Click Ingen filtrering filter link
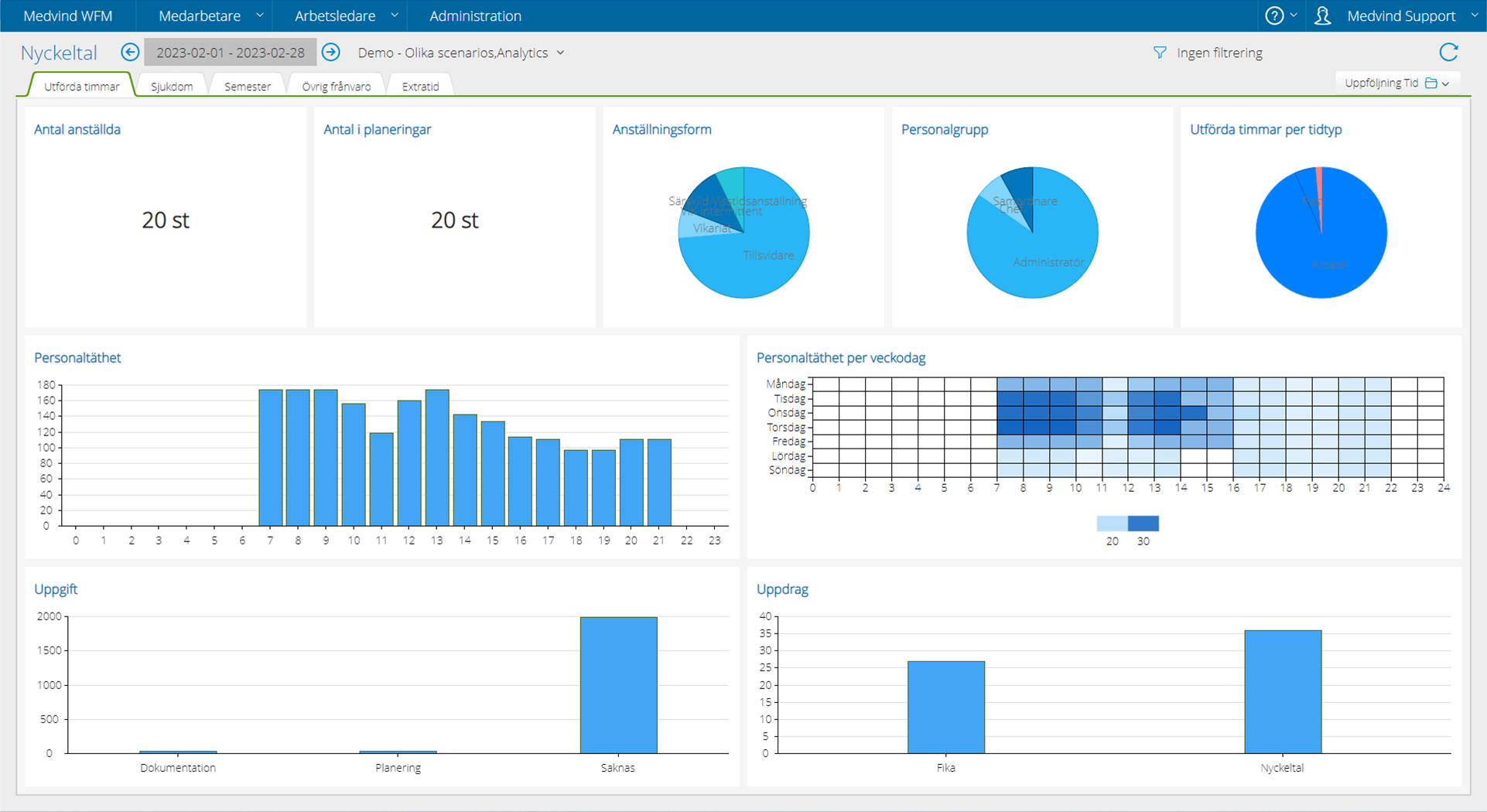 [x=1219, y=53]
